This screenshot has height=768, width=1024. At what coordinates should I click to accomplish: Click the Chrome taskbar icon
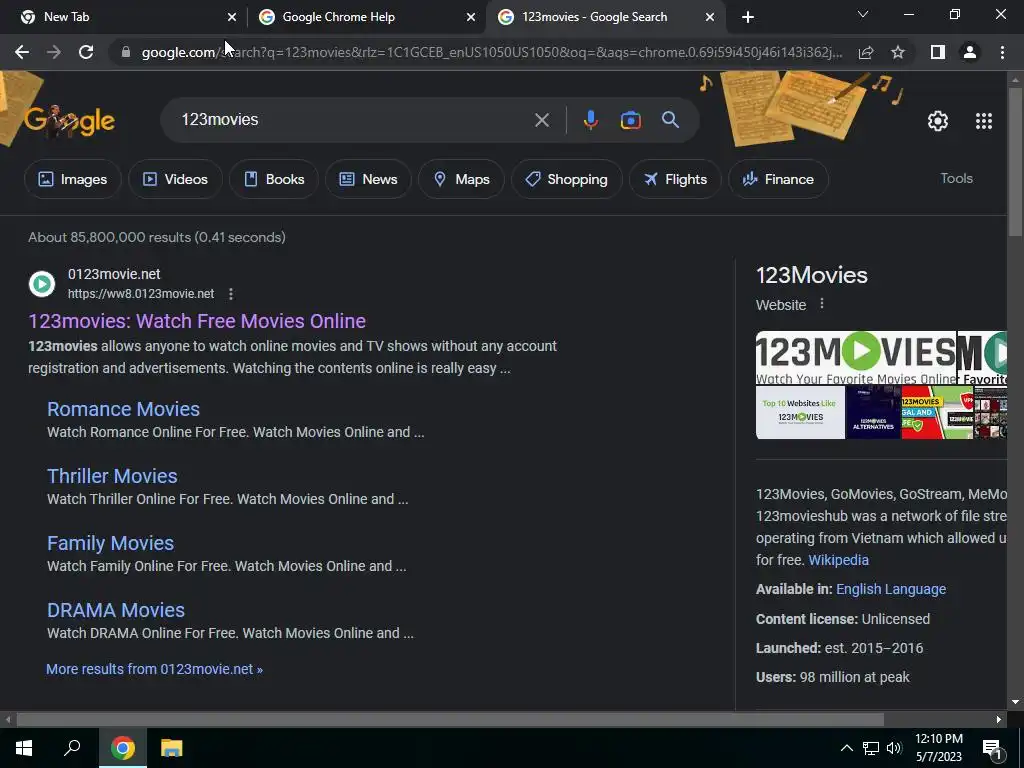tap(122, 748)
